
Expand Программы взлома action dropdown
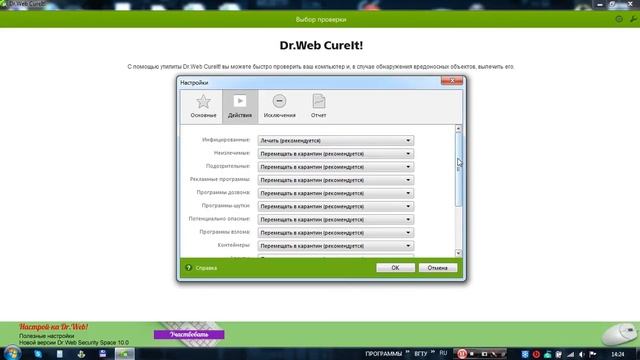pyautogui.click(x=336, y=233)
